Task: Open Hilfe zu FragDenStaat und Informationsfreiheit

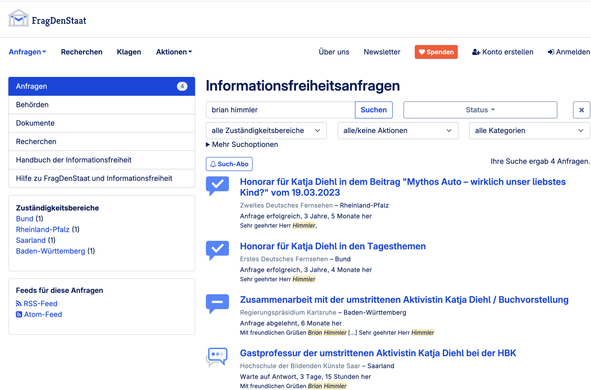Action: point(101,179)
